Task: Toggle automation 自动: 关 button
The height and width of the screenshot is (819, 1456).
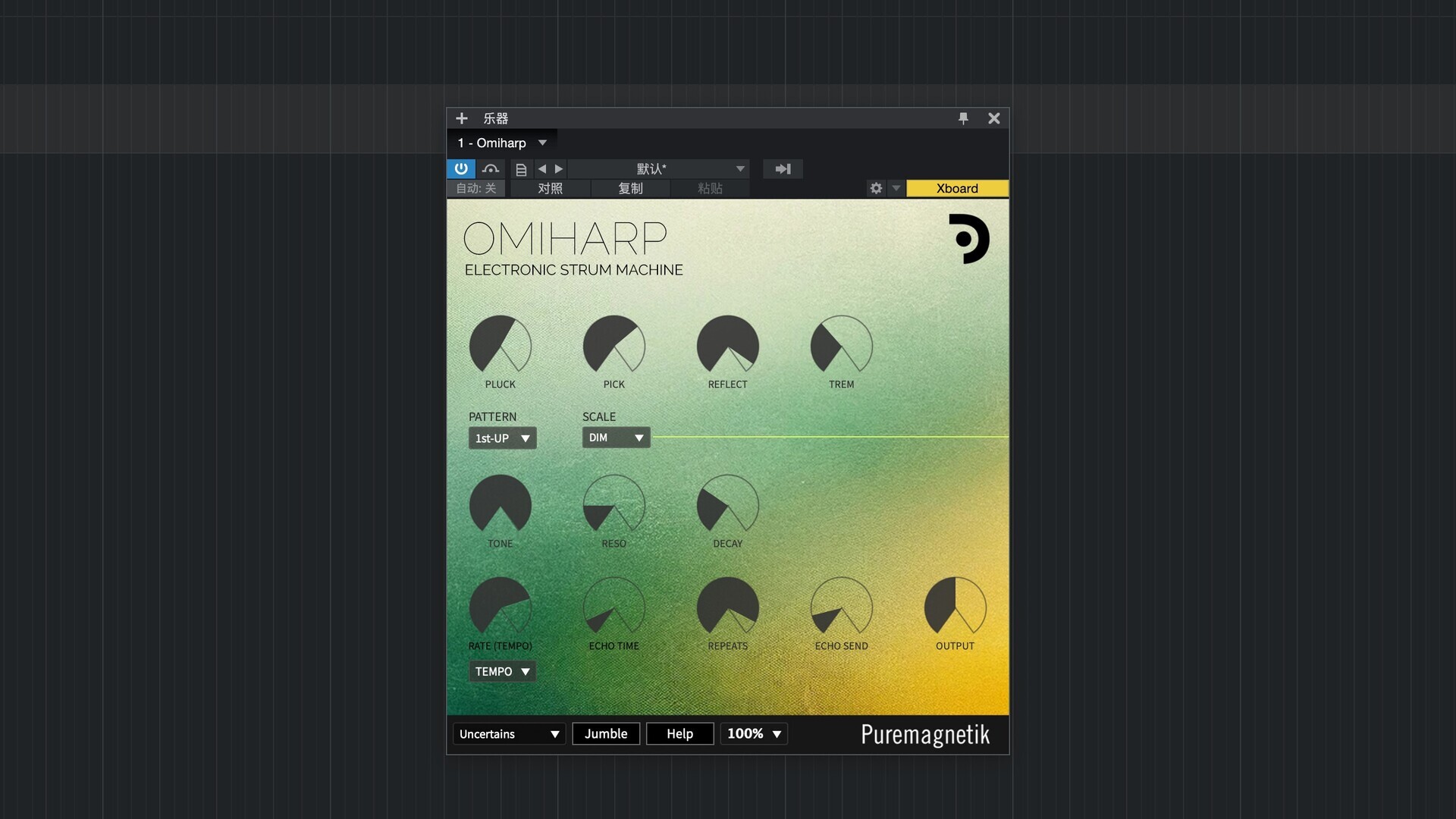Action: coord(476,188)
